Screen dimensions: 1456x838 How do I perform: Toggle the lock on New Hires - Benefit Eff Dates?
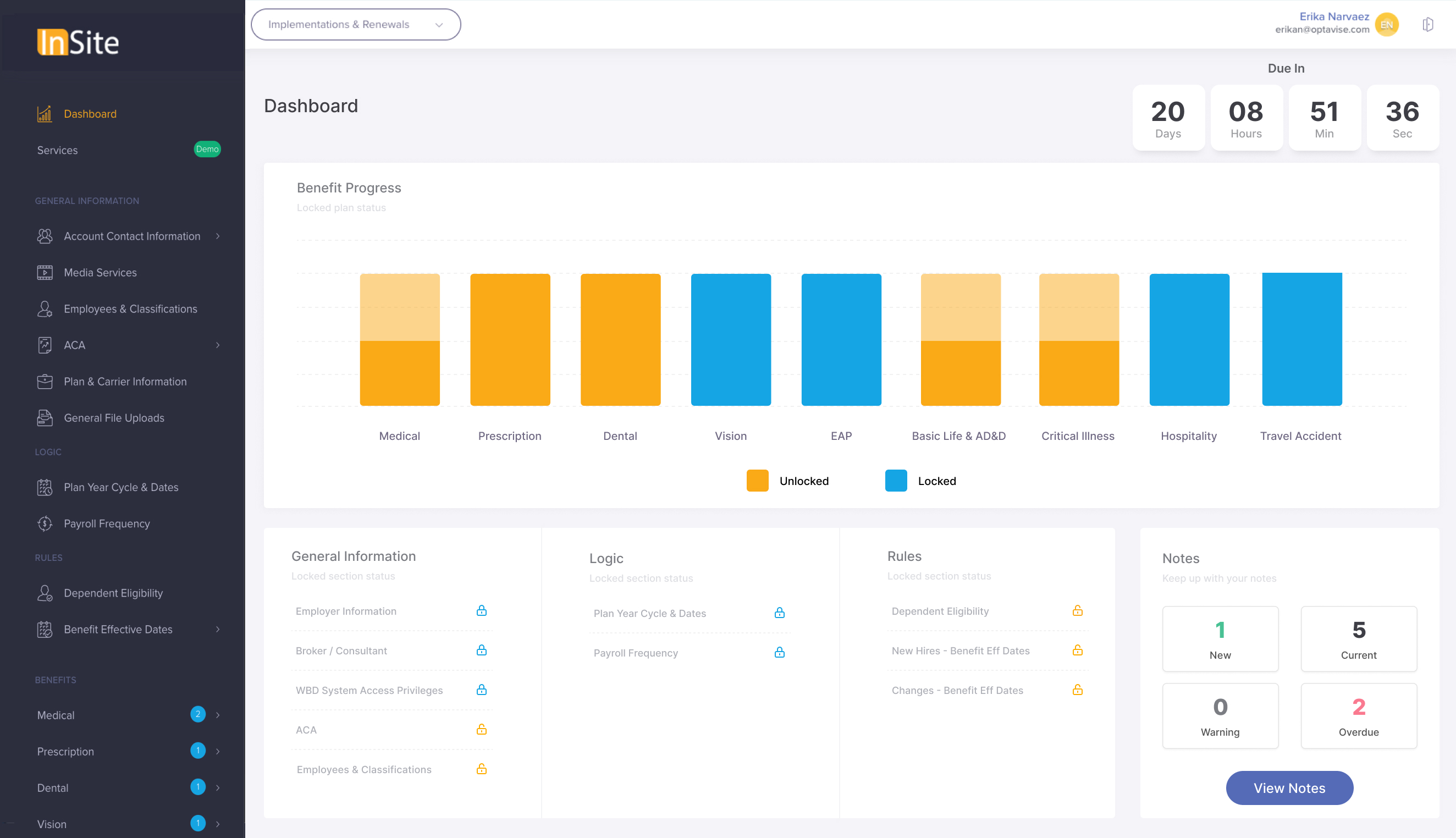click(1077, 651)
